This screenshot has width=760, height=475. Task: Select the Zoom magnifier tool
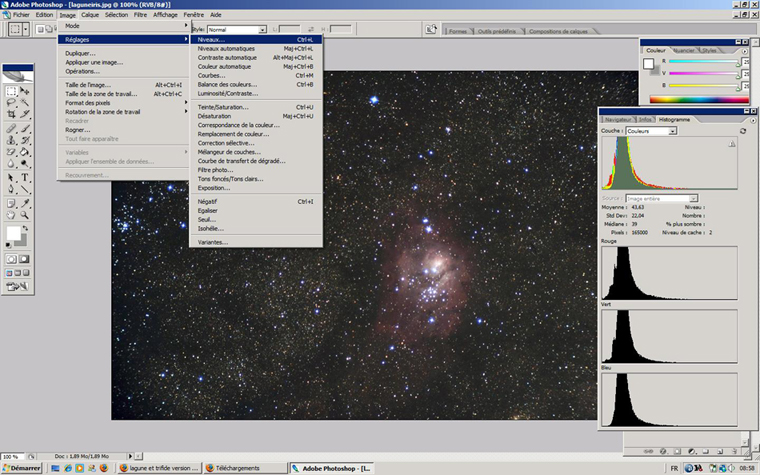[x=25, y=214]
